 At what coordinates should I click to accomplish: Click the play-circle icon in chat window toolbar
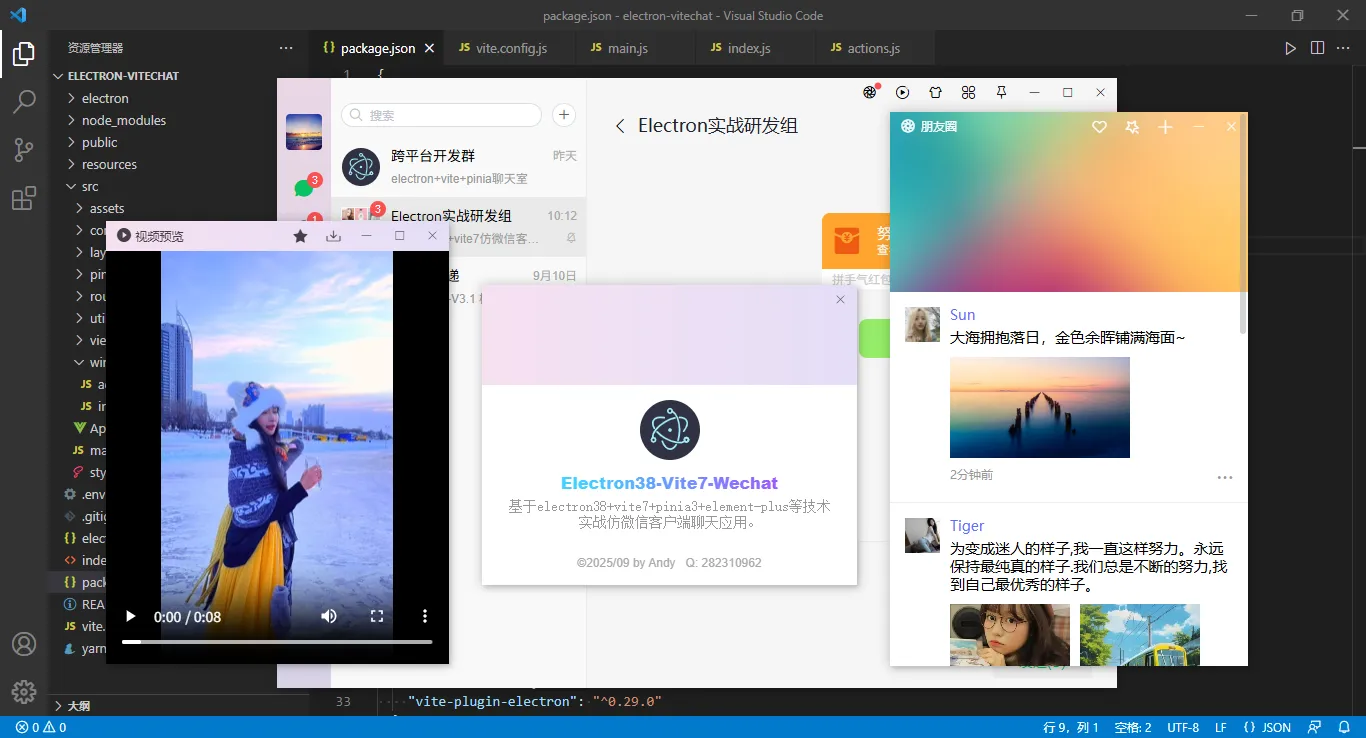(903, 92)
